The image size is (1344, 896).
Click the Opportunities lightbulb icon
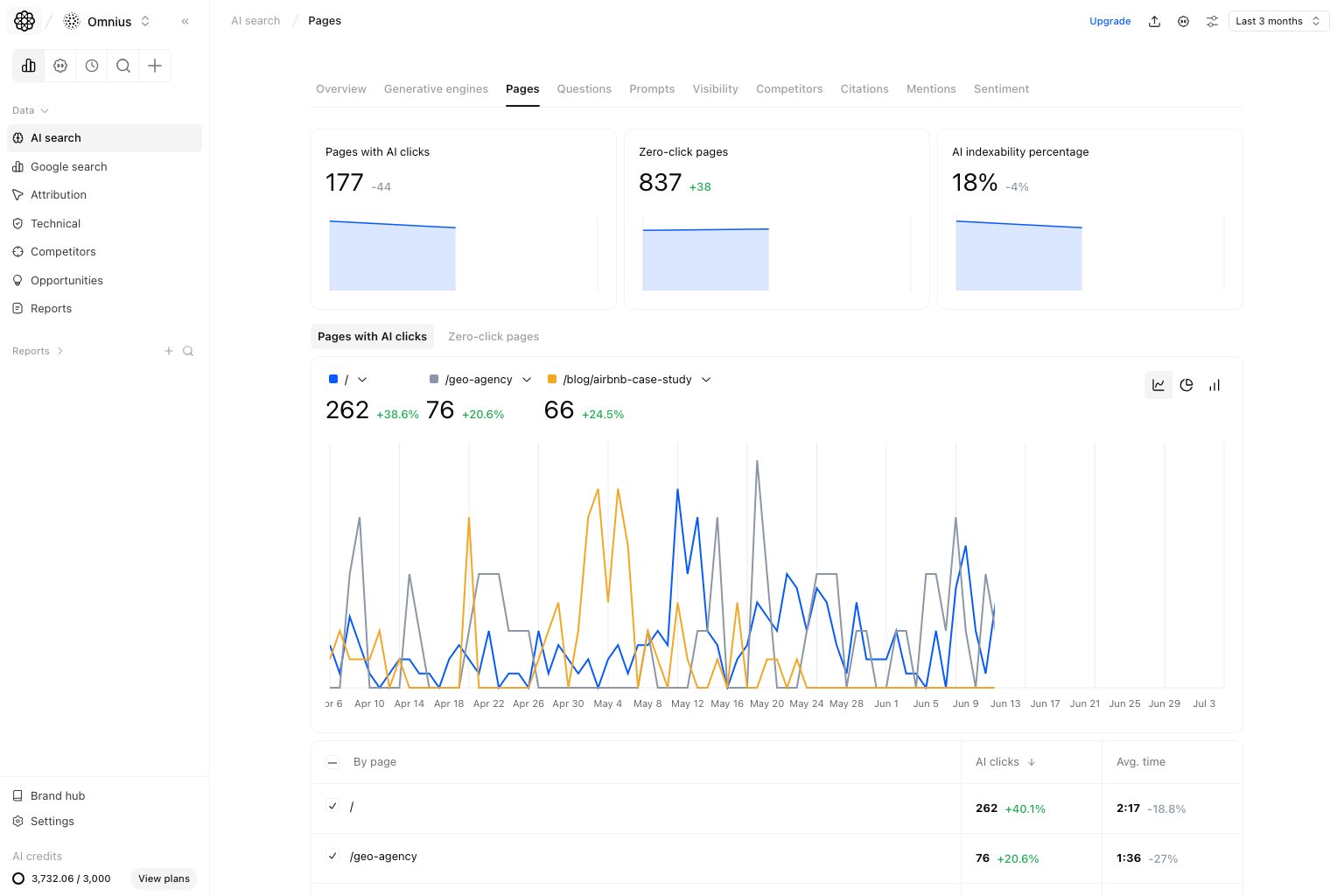tap(17, 281)
